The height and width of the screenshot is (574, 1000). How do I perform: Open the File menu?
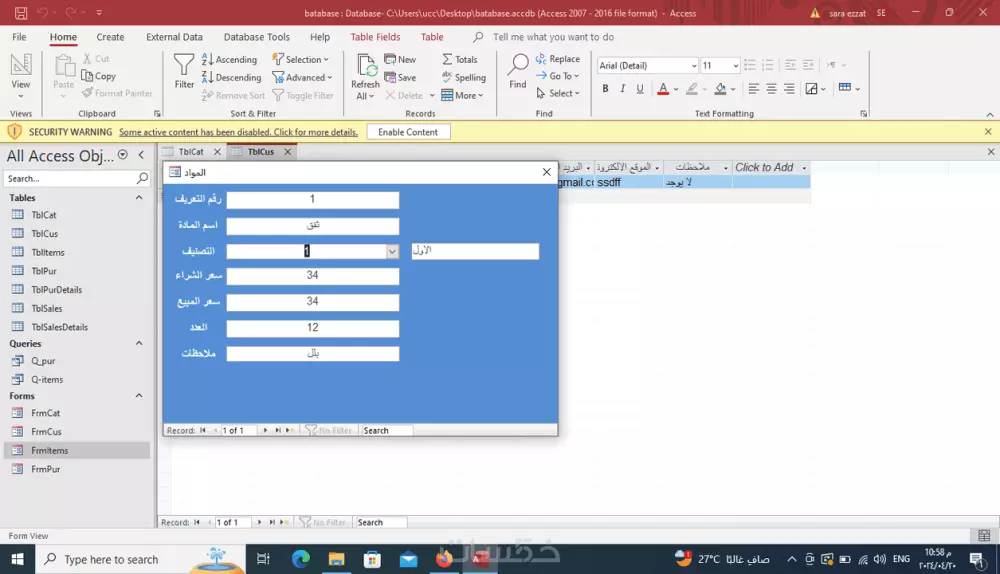click(x=19, y=37)
